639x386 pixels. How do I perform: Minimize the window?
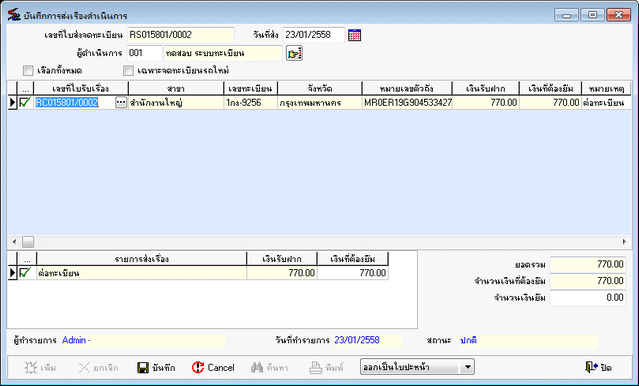[x=566, y=15]
